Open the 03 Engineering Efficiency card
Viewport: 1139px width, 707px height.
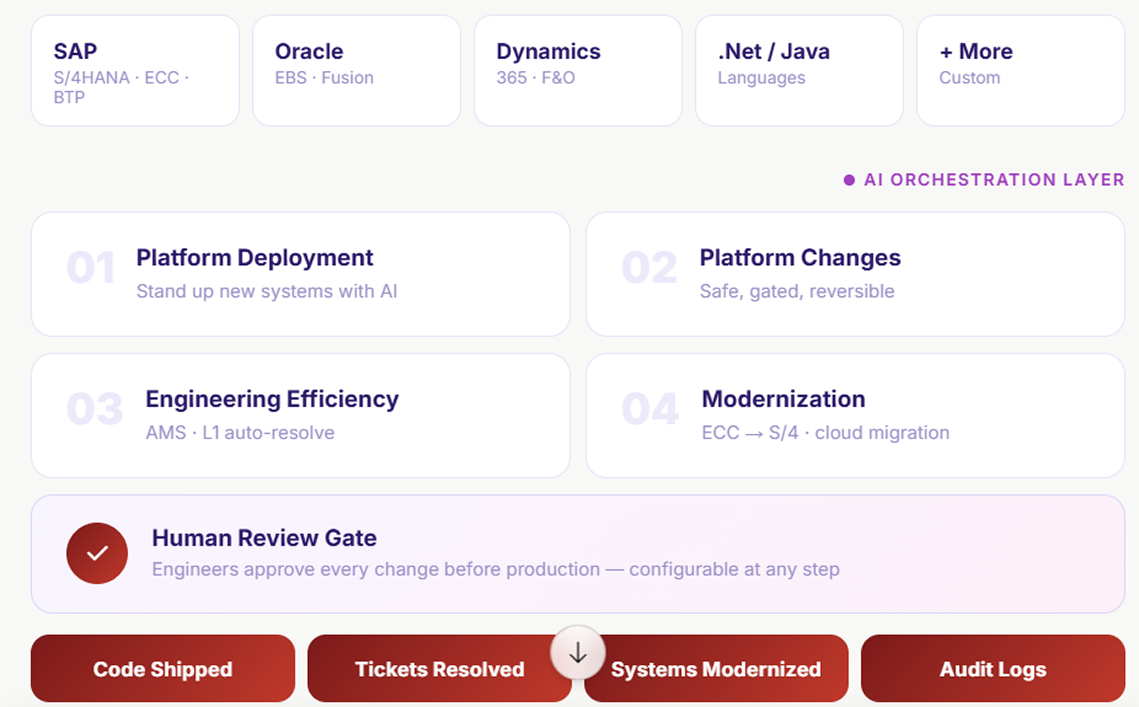(x=301, y=416)
